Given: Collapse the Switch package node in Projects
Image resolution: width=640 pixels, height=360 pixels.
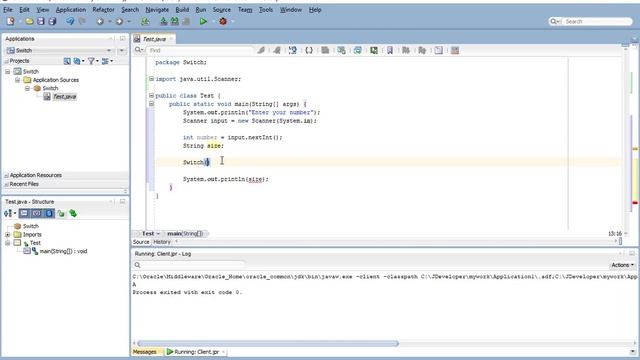Looking at the screenshot, I should coord(27,88).
